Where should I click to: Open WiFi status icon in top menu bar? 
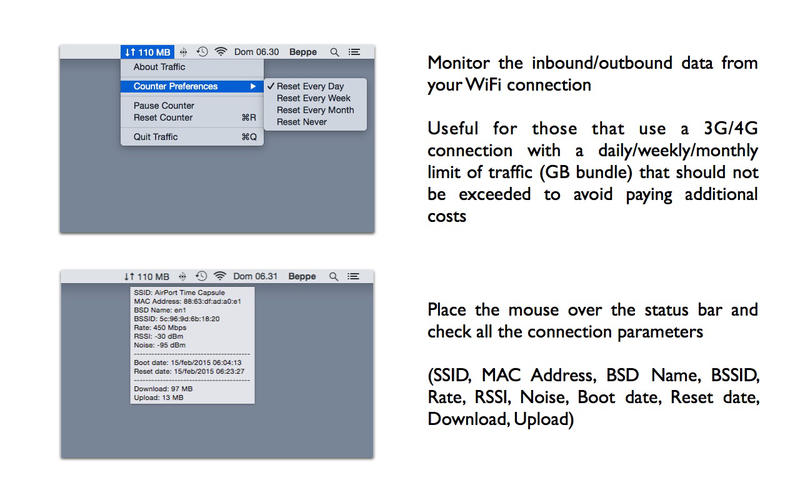[220, 52]
